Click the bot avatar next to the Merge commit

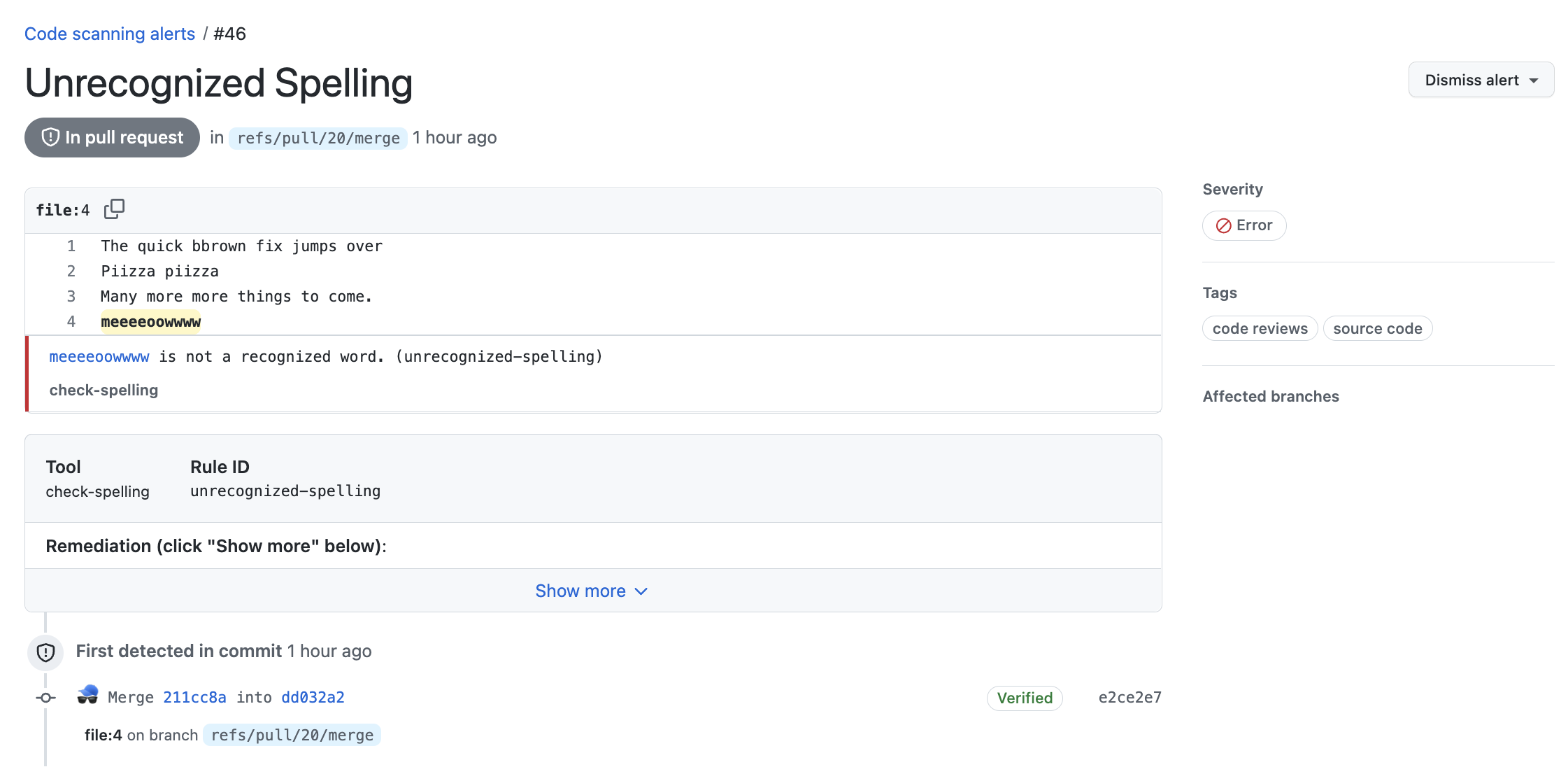(x=88, y=696)
